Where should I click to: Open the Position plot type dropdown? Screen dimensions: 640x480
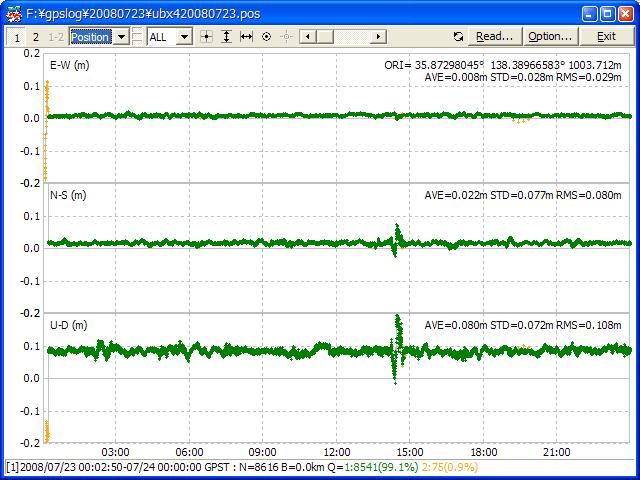[x=121, y=36]
